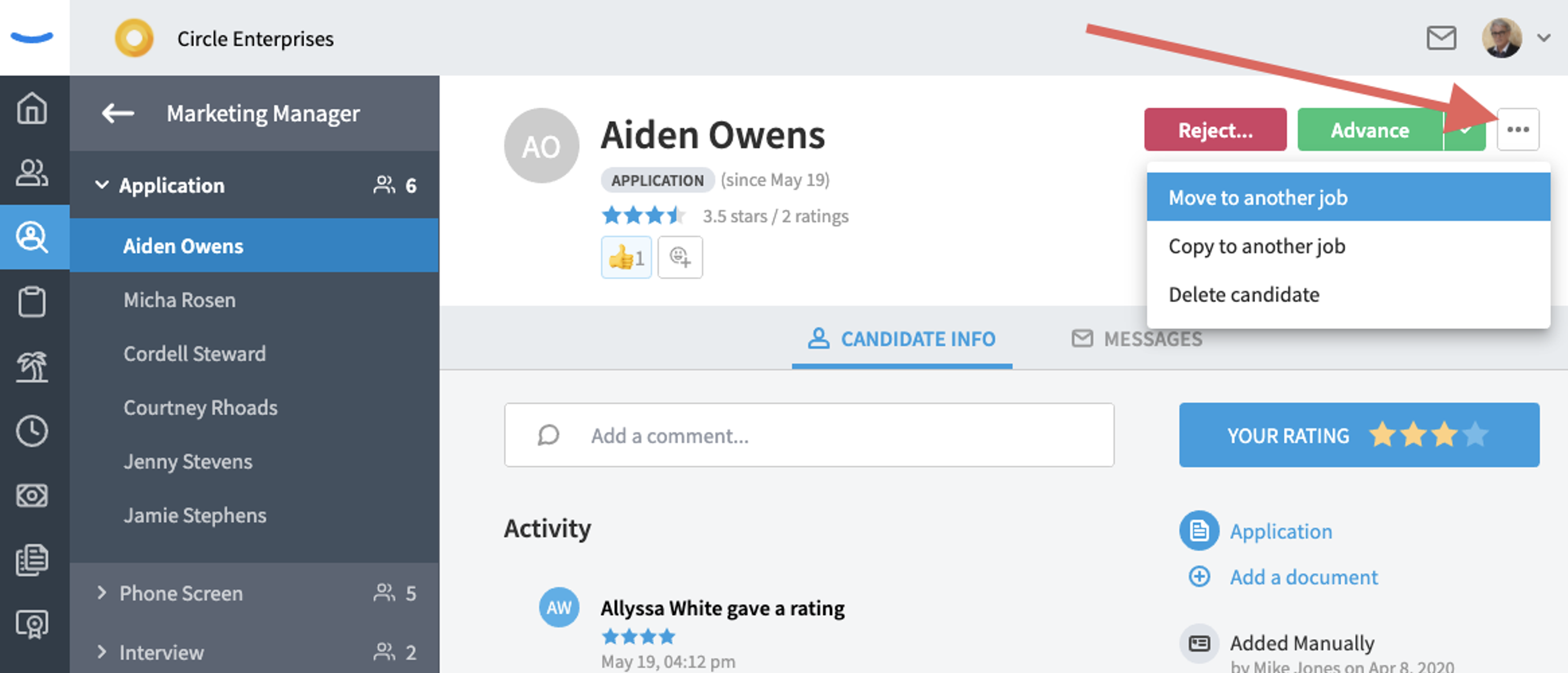This screenshot has width=1568, height=673.
Task: Set your rating to four stars
Action: pyautogui.click(x=1475, y=435)
